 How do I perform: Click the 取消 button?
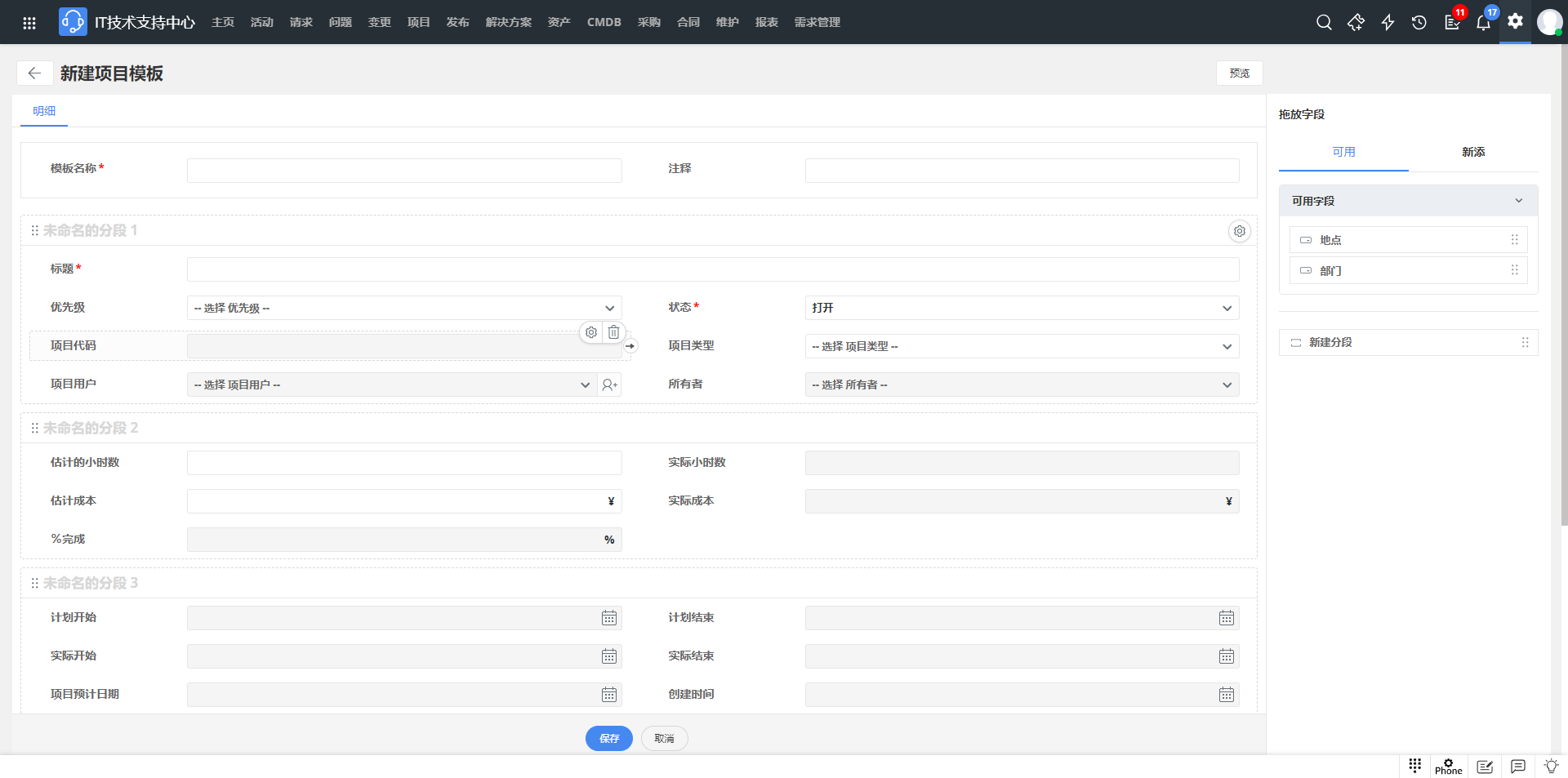pos(664,739)
